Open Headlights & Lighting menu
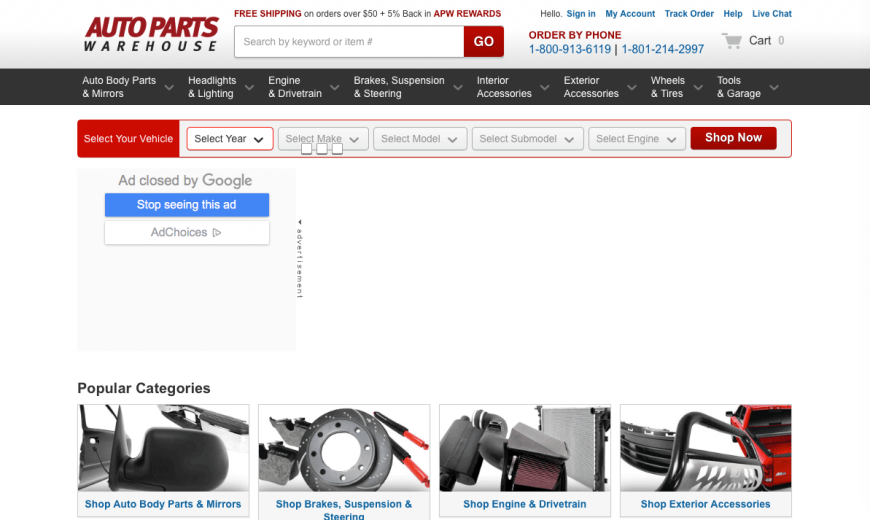This screenshot has height=520, width=870. coord(212,87)
